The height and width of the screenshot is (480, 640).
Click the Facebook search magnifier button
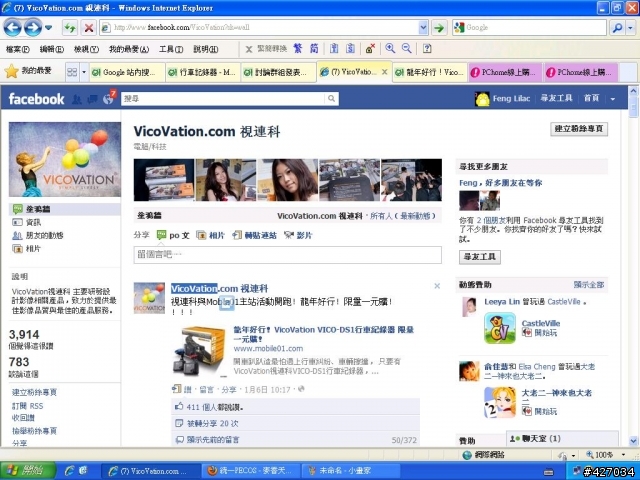(x=332, y=98)
